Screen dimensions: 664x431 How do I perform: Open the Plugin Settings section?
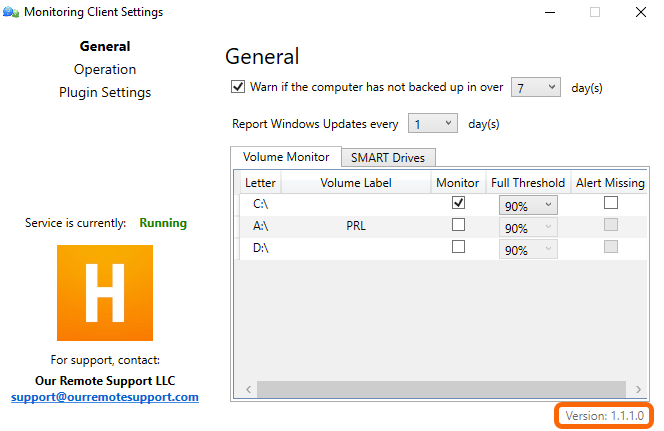point(105,92)
